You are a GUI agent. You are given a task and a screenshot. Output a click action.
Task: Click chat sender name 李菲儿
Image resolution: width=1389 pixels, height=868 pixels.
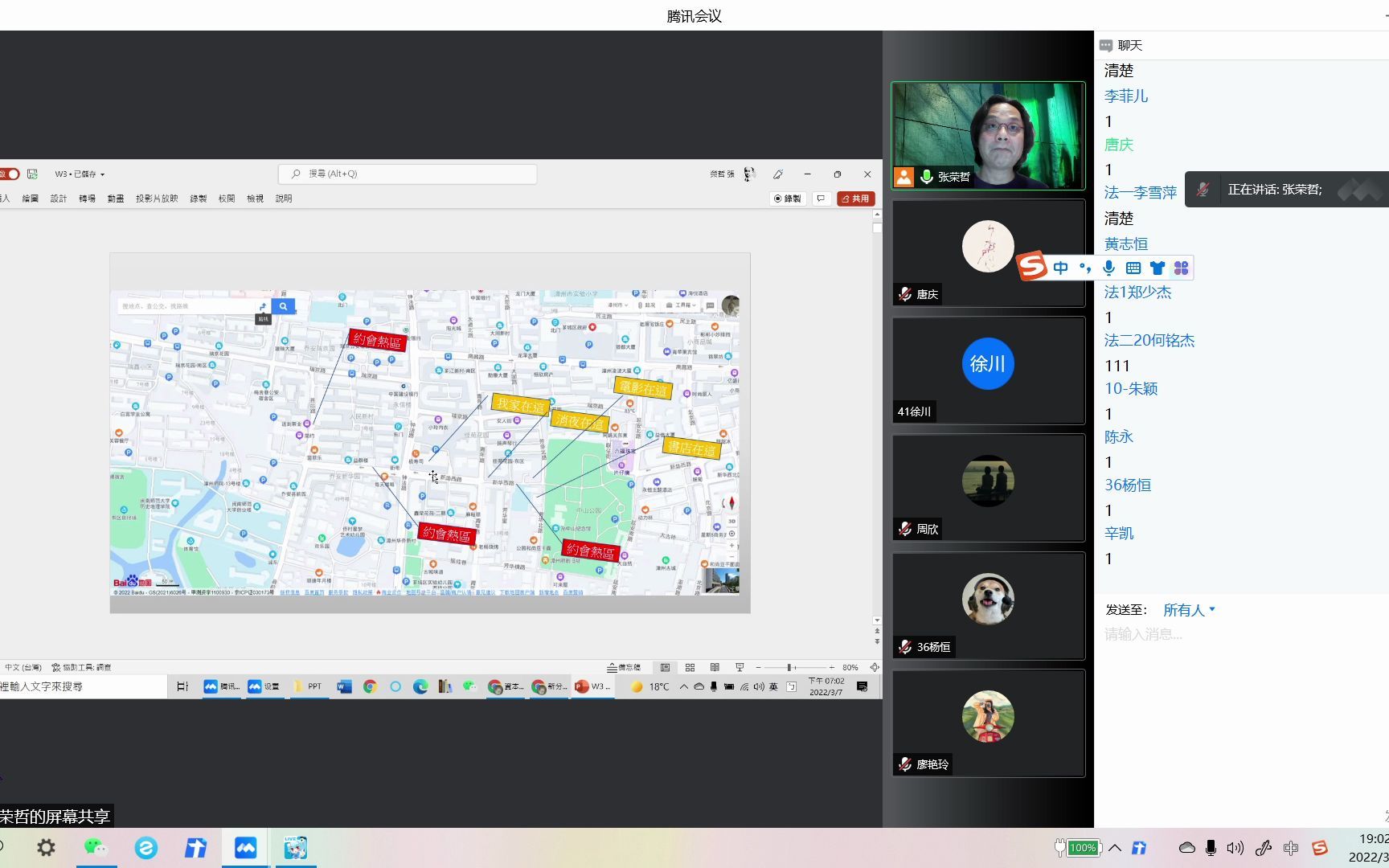(1125, 96)
